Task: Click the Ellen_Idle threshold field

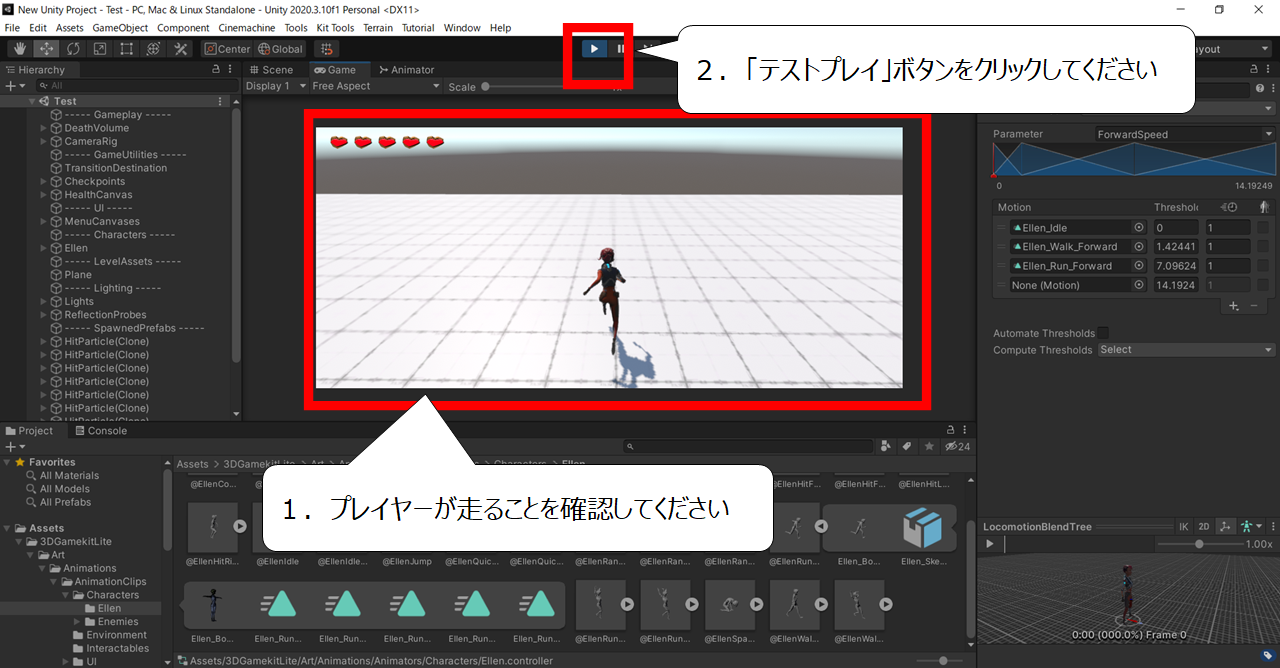Action: pyautogui.click(x=1176, y=228)
